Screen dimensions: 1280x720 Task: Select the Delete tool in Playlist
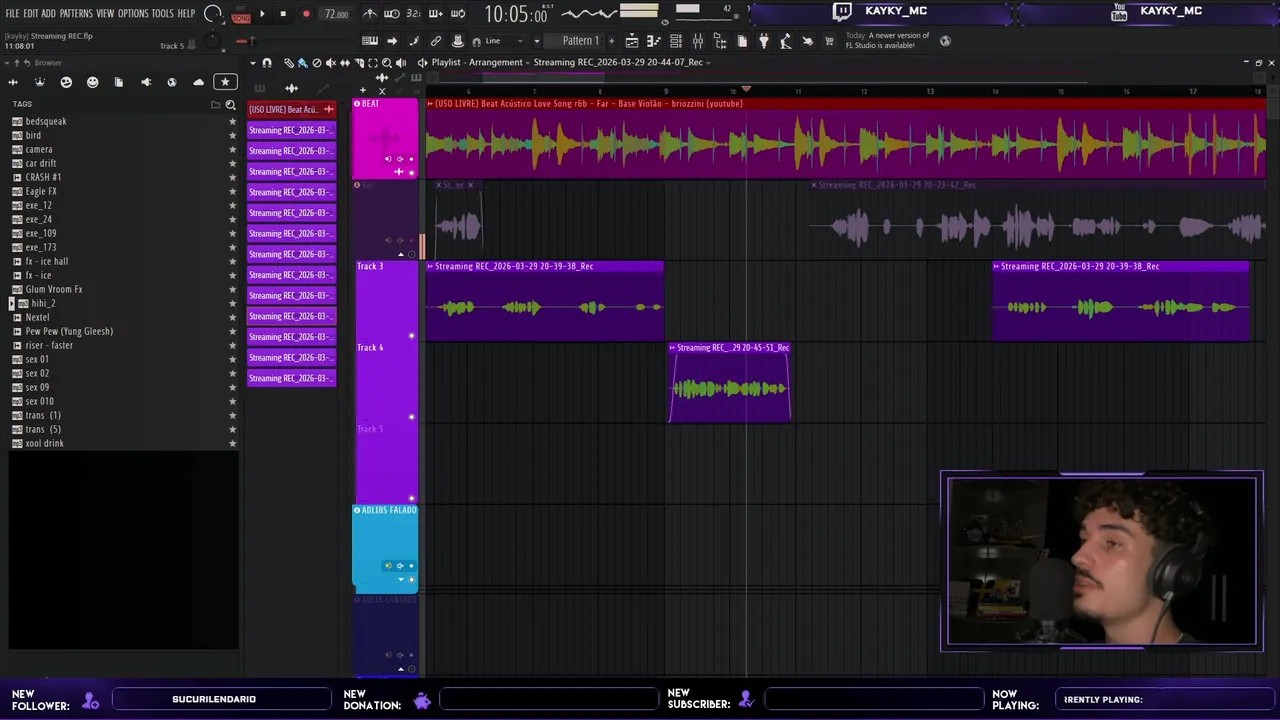(316, 63)
